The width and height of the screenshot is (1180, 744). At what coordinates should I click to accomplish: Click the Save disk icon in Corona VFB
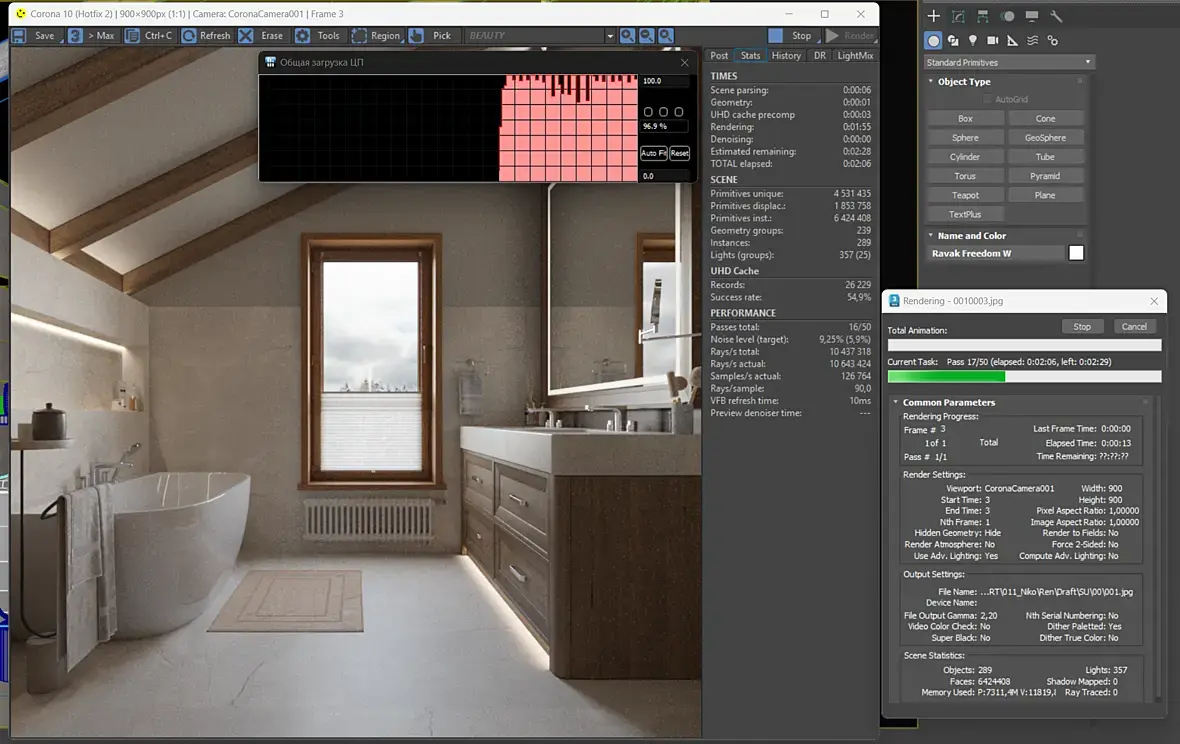pos(20,35)
